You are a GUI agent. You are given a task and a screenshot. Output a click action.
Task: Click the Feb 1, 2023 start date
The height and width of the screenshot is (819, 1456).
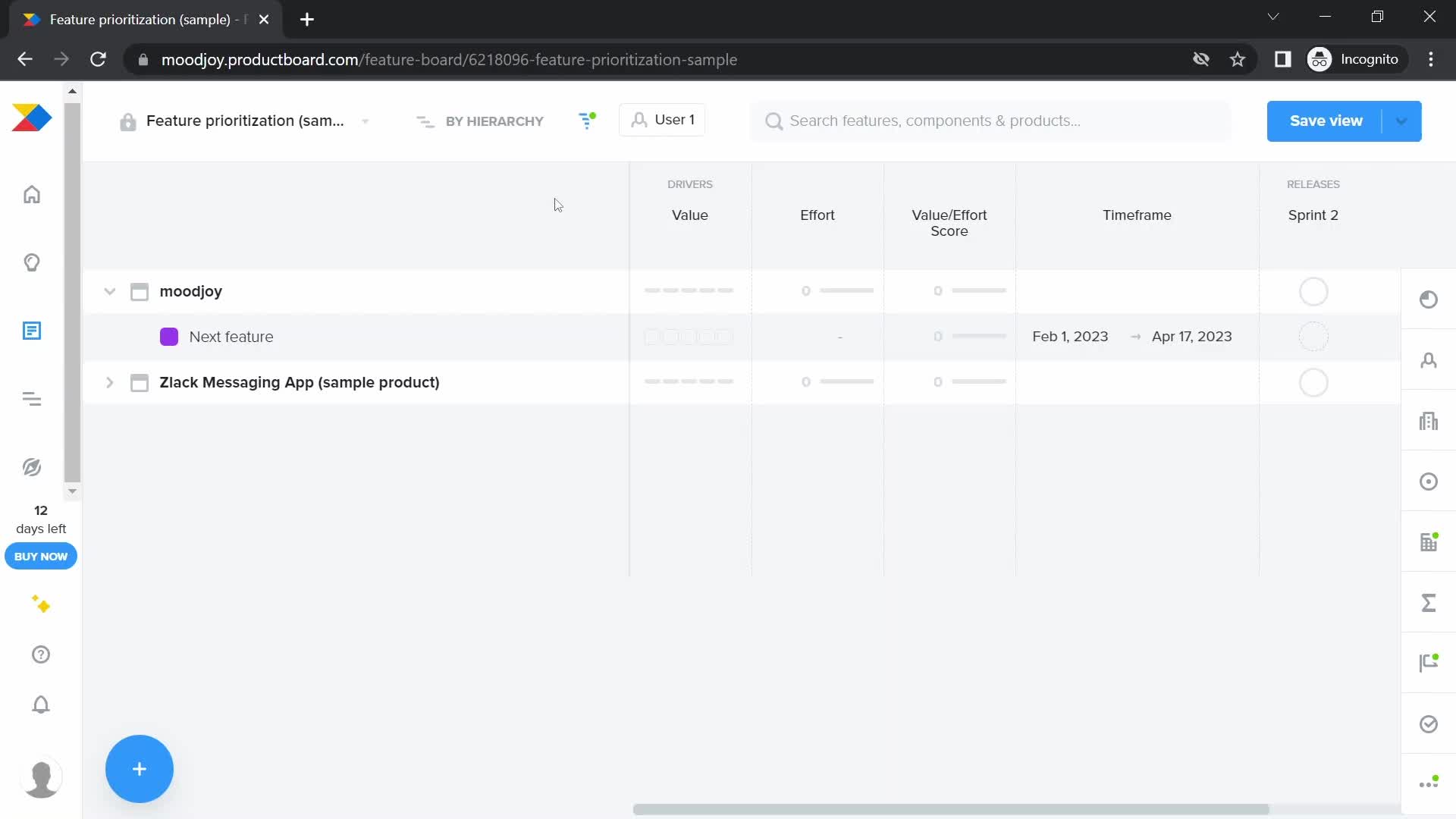1070,337
